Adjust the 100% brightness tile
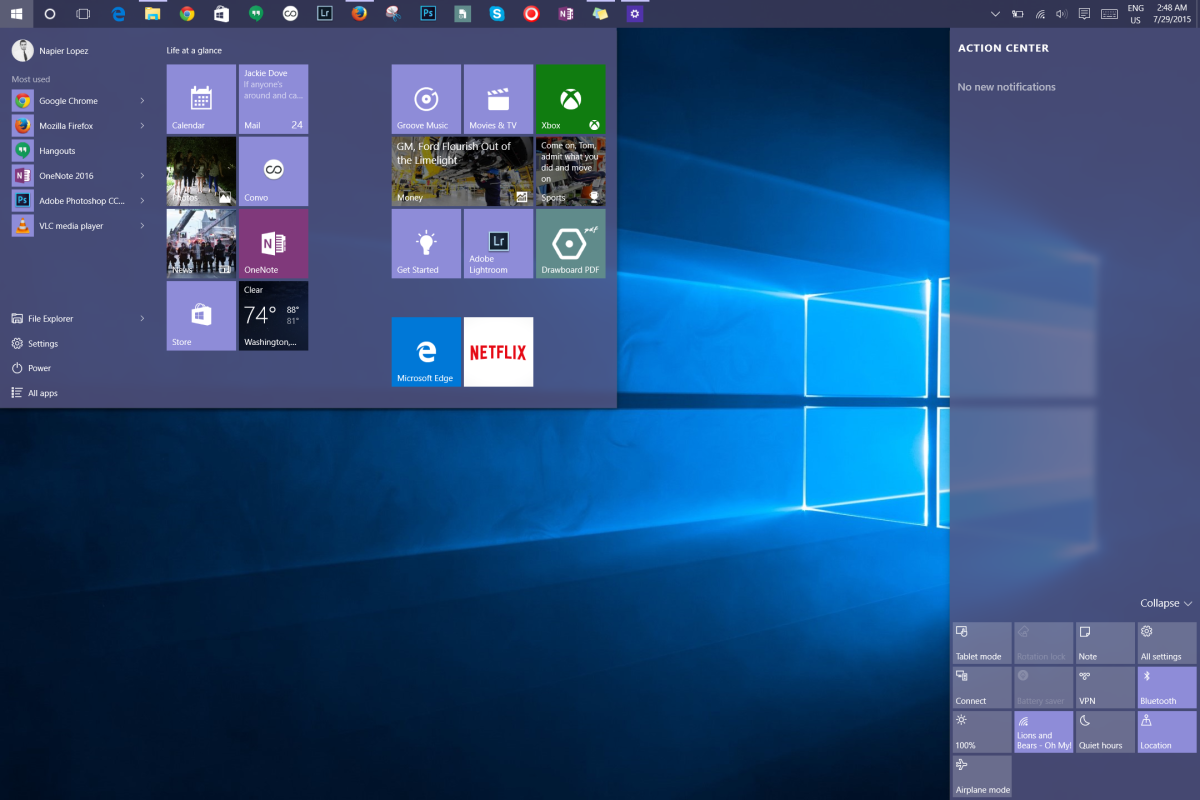The width and height of the screenshot is (1200, 800). [982, 731]
